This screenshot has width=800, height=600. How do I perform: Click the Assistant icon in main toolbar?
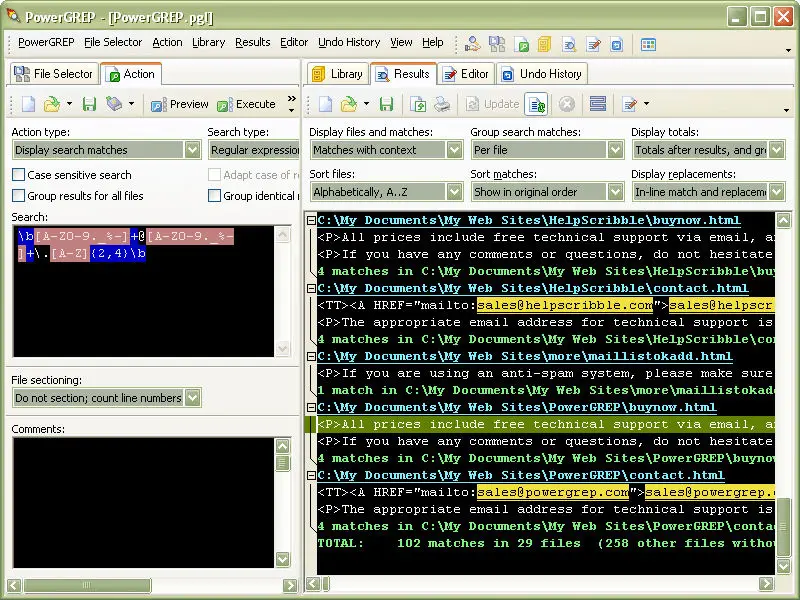click(x=472, y=44)
